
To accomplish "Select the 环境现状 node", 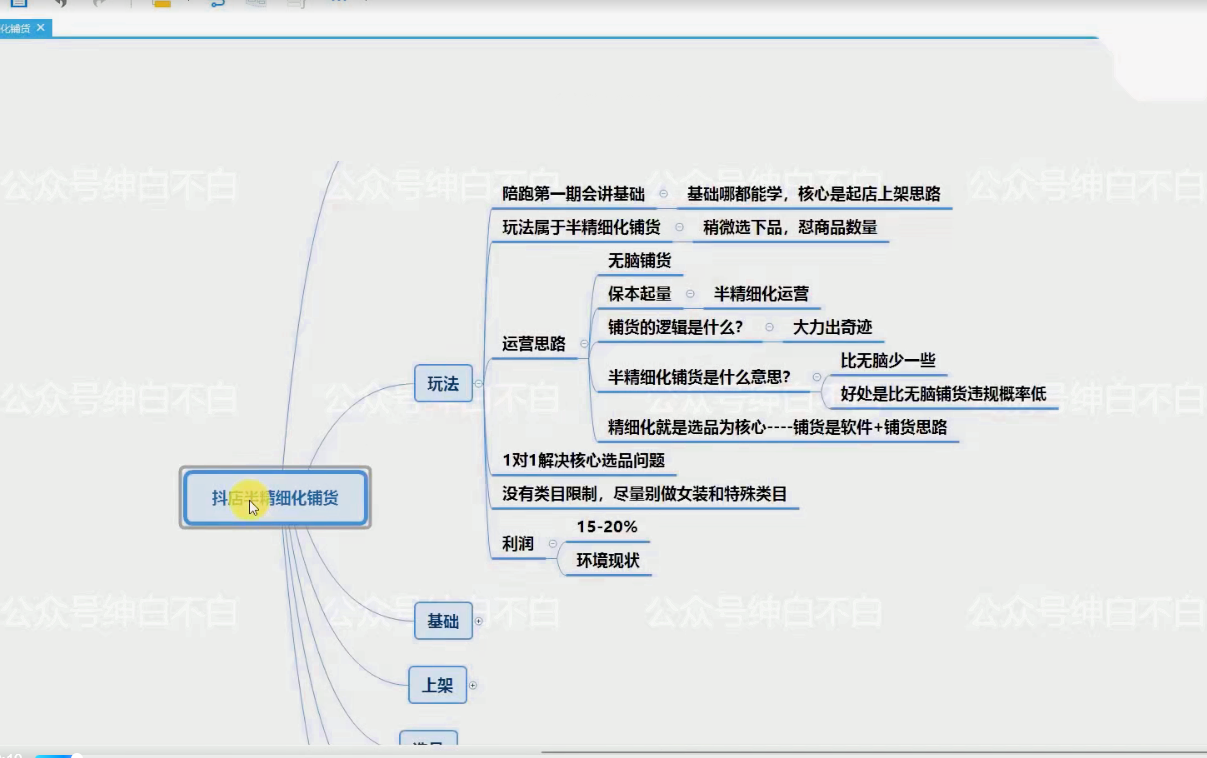I will tap(607, 560).
